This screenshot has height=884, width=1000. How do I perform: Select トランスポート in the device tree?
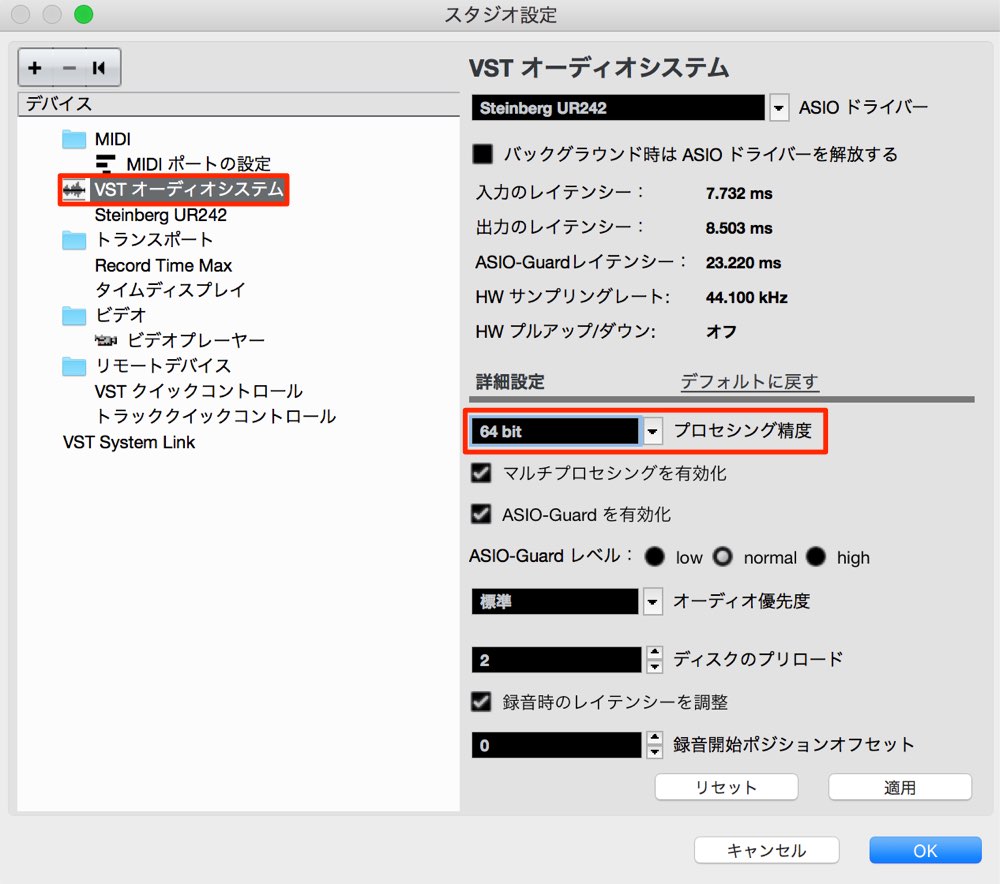click(x=154, y=240)
